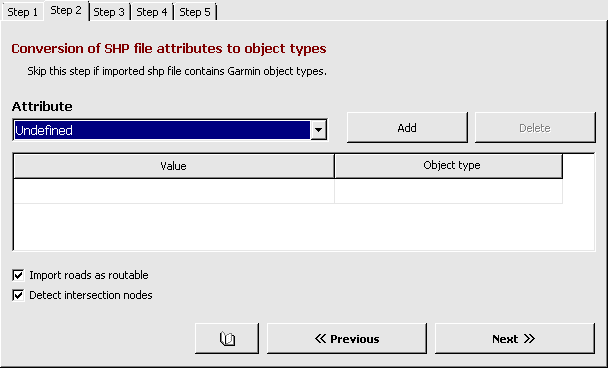This screenshot has height=368, width=608.
Task: Go to the Step 3 tab
Action: click(x=109, y=12)
